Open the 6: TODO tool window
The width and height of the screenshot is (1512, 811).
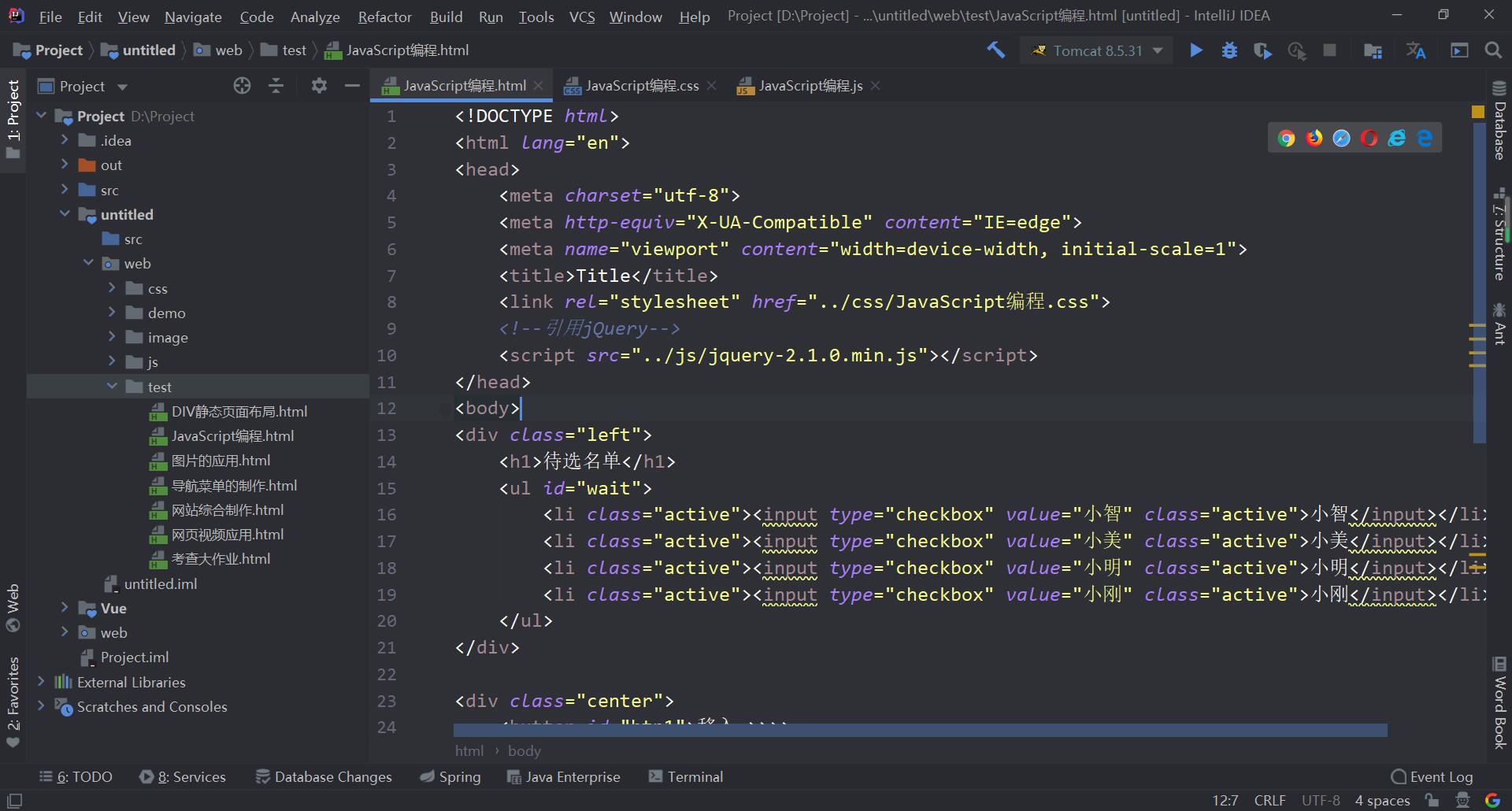pos(76,776)
